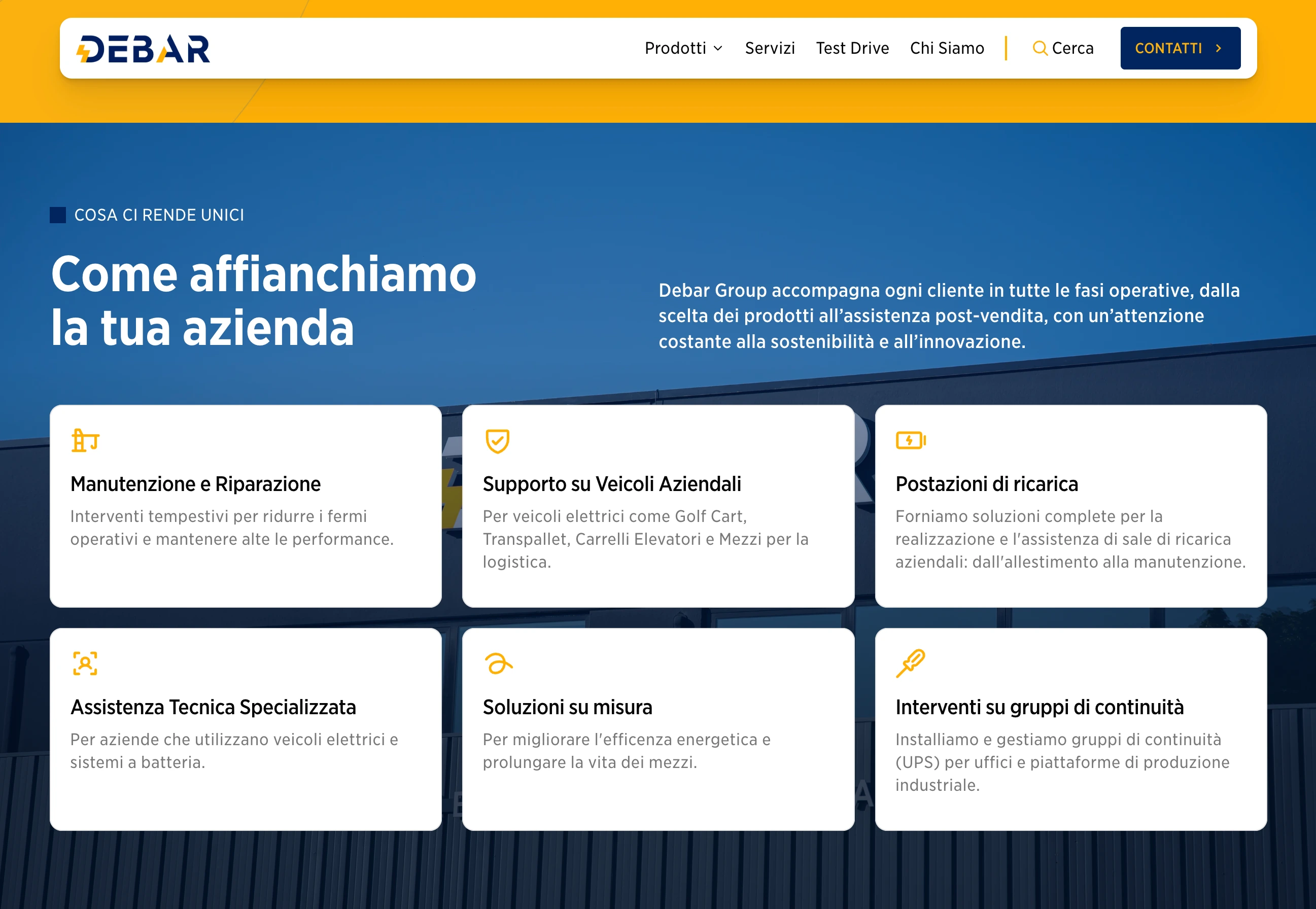Click the shield check icon
The height and width of the screenshot is (909, 1316).
[x=497, y=441]
